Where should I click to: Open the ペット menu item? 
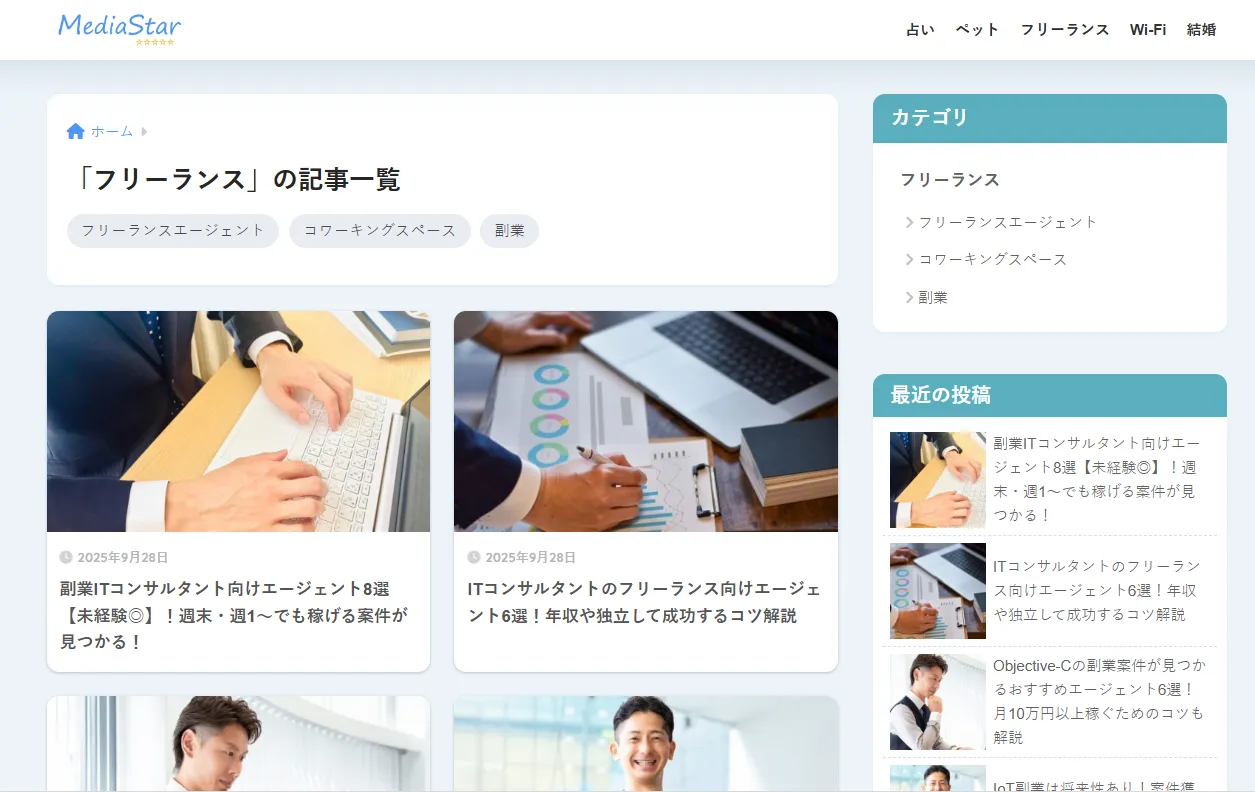pos(977,30)
